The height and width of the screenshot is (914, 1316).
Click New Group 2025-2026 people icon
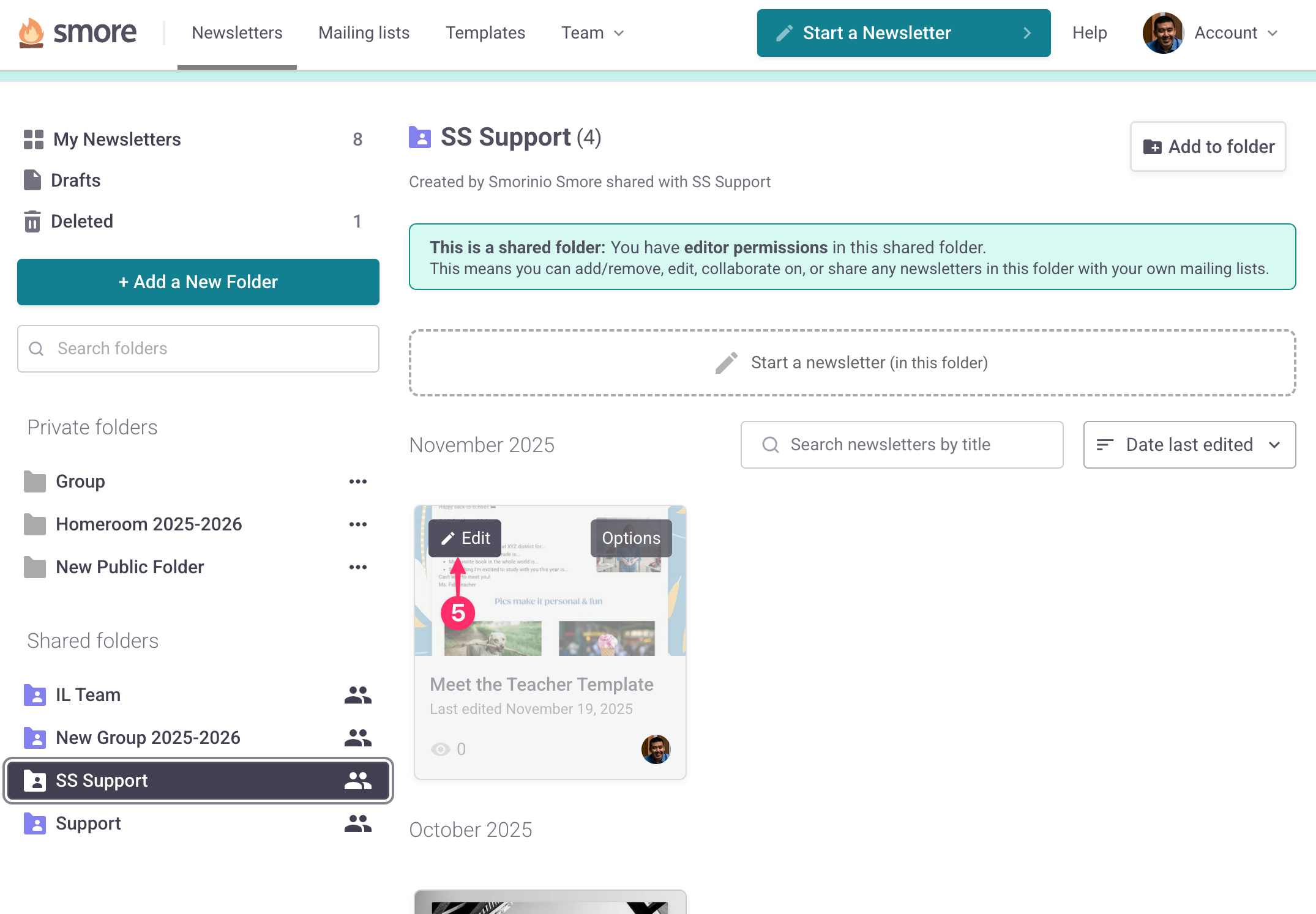(x=358, y=738)
